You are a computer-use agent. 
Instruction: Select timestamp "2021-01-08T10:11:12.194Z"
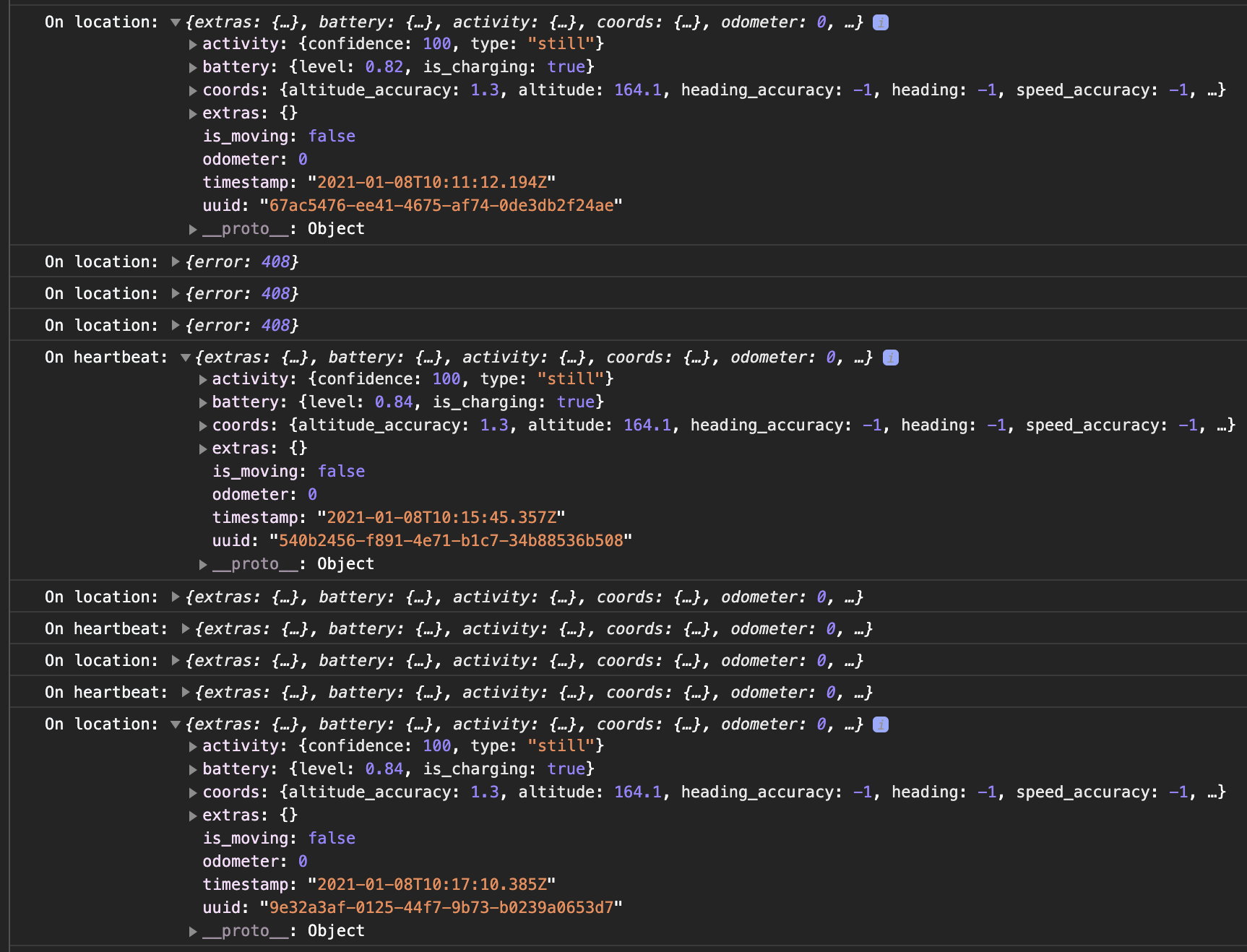[431, 182]
